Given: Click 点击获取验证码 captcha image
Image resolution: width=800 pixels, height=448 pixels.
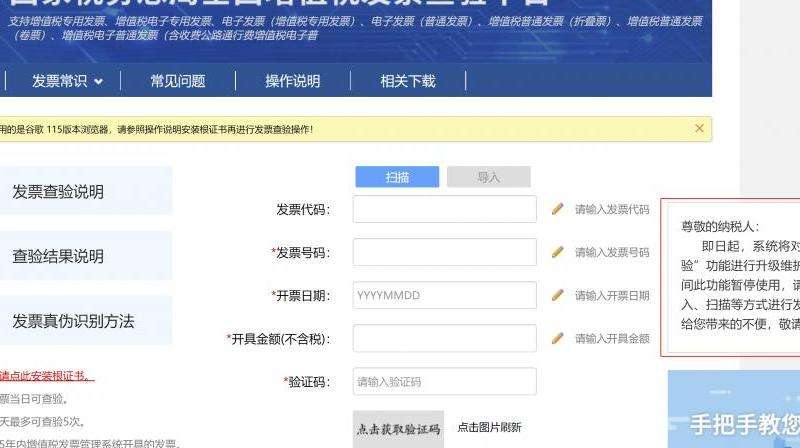Looking at the screenshot, I should point(398,429).
